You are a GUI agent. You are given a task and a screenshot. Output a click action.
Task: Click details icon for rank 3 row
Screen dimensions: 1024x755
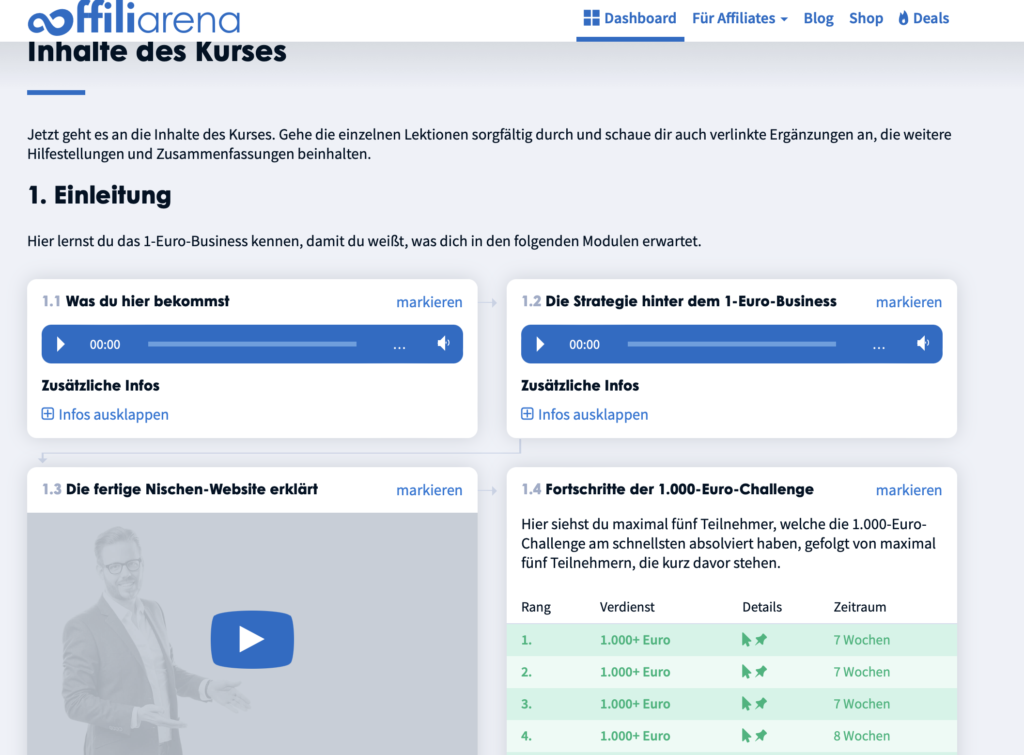(754, 704)
